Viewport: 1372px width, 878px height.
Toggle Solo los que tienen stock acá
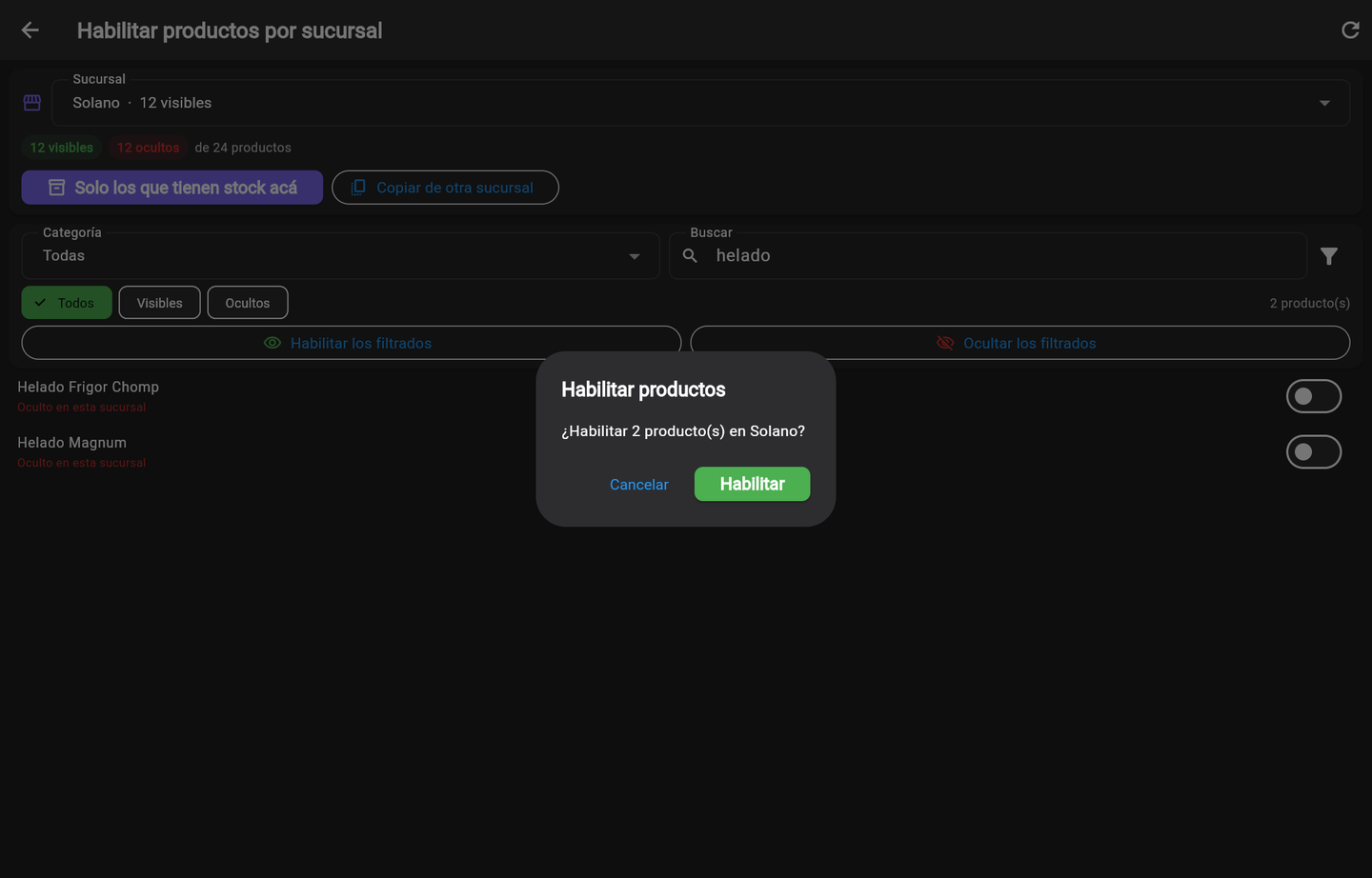(172, 188)
